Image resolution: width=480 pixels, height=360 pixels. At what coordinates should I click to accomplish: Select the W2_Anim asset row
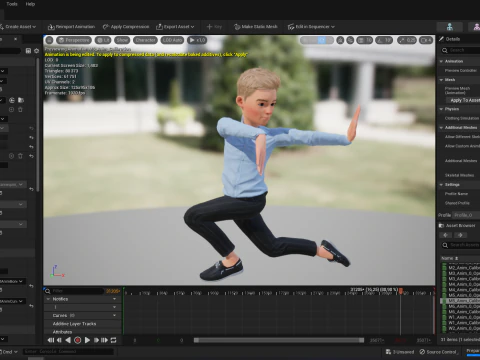(460, 328)
